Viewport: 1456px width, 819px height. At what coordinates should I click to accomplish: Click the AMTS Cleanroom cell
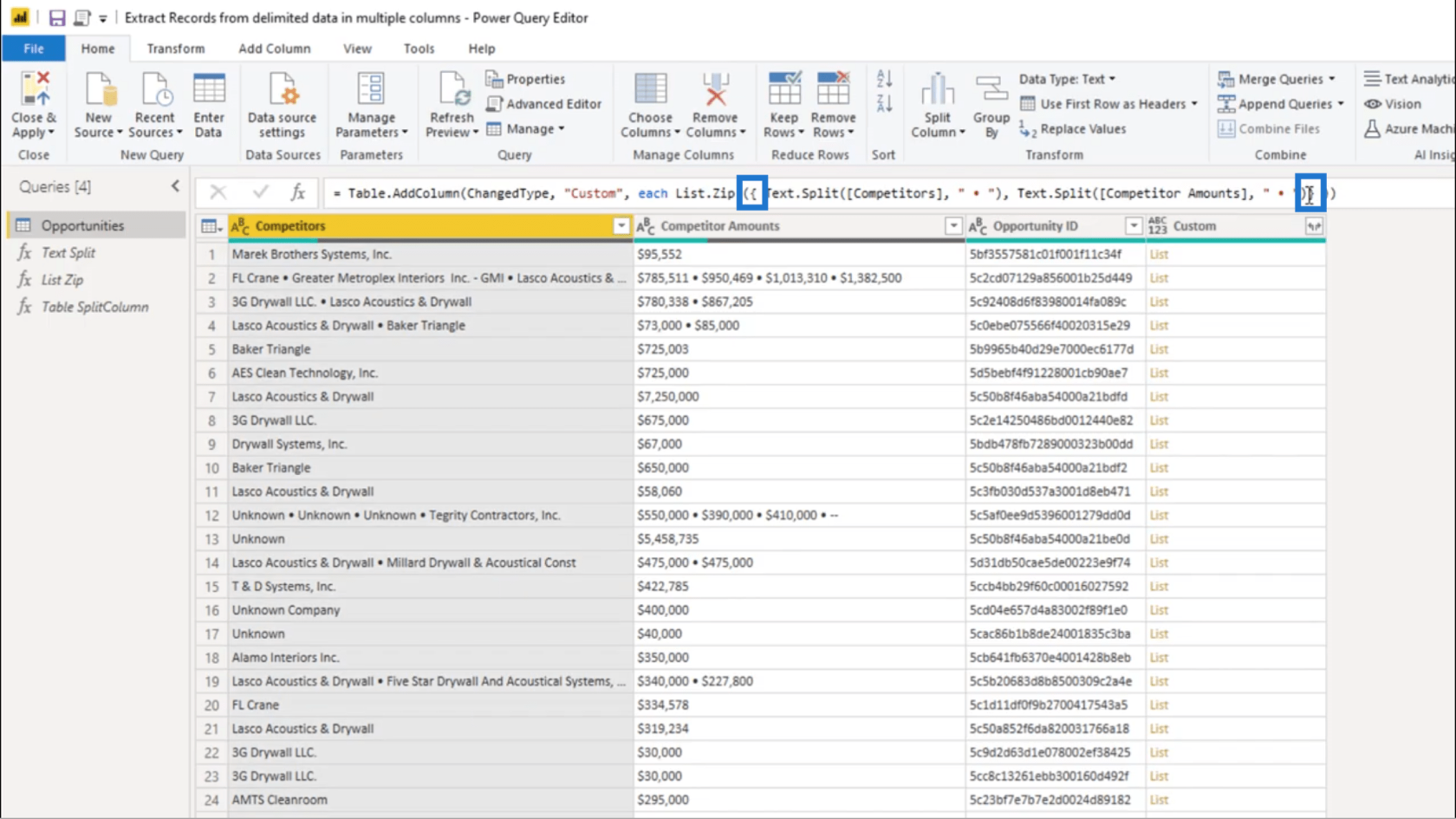click(431, 800)
